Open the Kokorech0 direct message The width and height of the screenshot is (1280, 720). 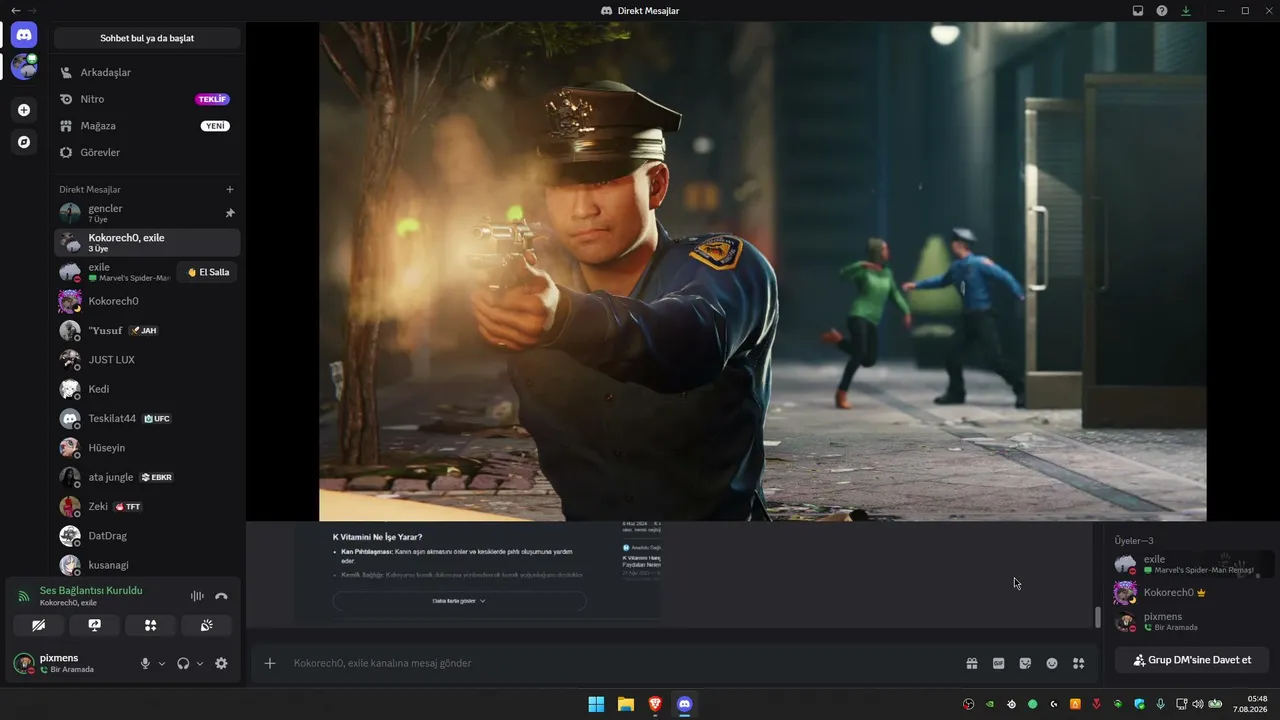tap(147, 301)
